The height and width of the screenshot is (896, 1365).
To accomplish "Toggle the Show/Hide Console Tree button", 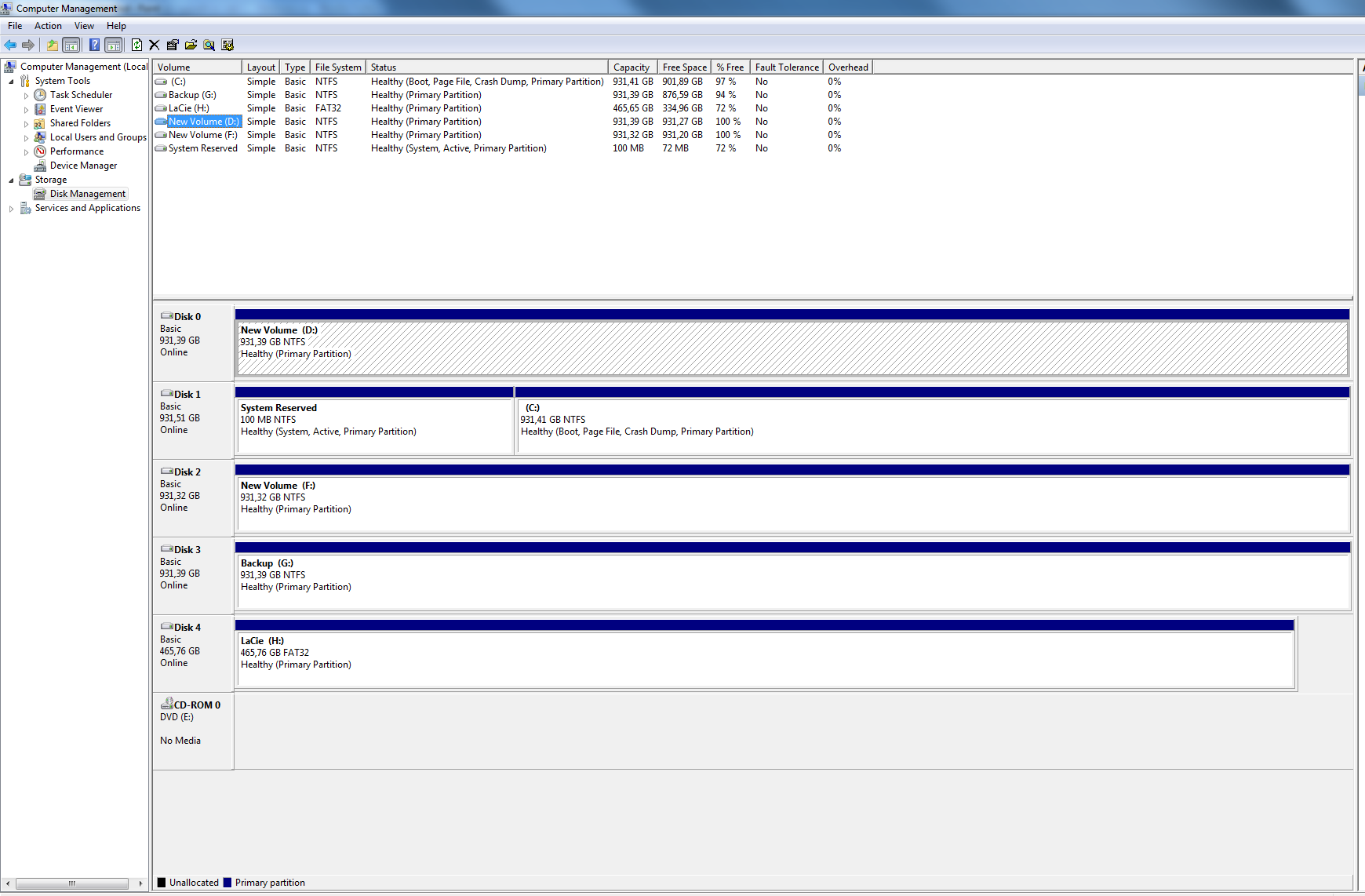I will [x=71, y=45].
